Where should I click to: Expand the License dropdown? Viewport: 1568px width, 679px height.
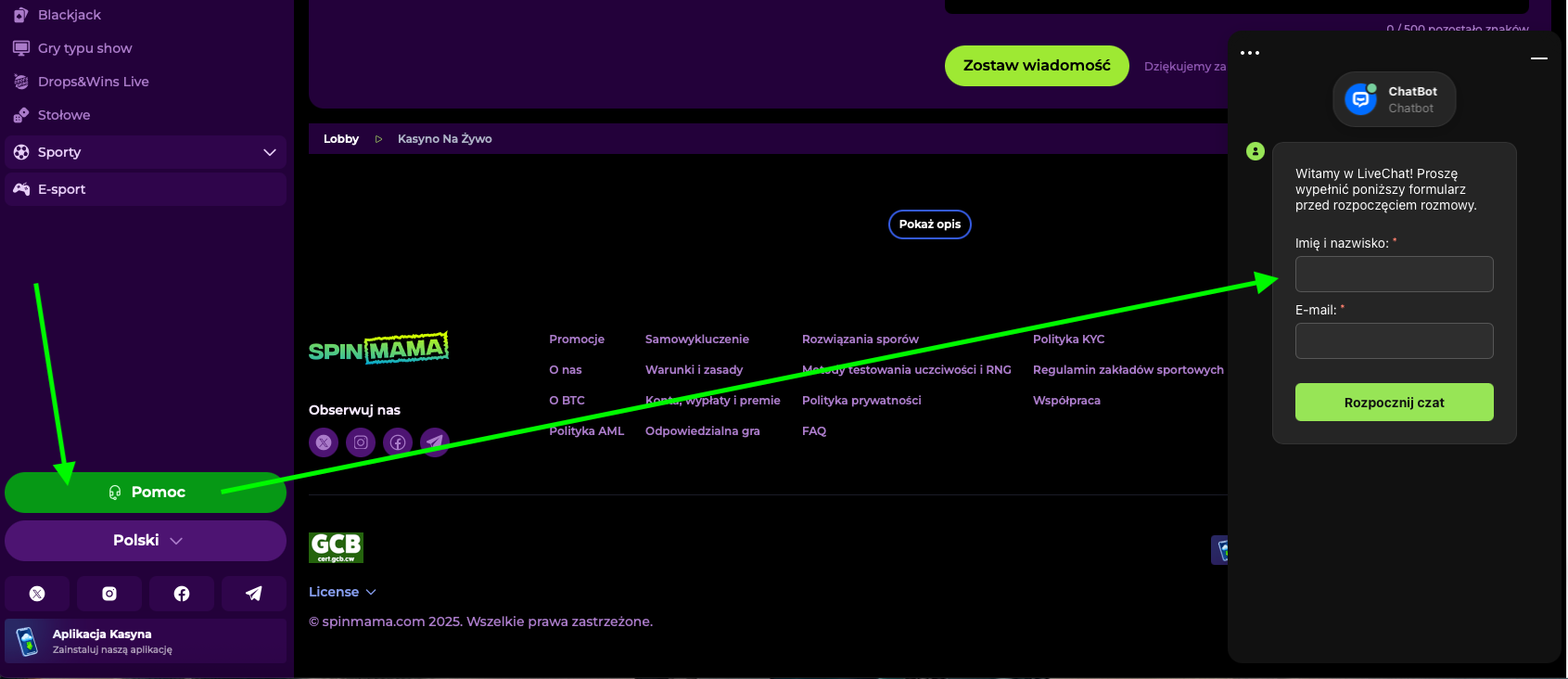[x=342, y=592]
